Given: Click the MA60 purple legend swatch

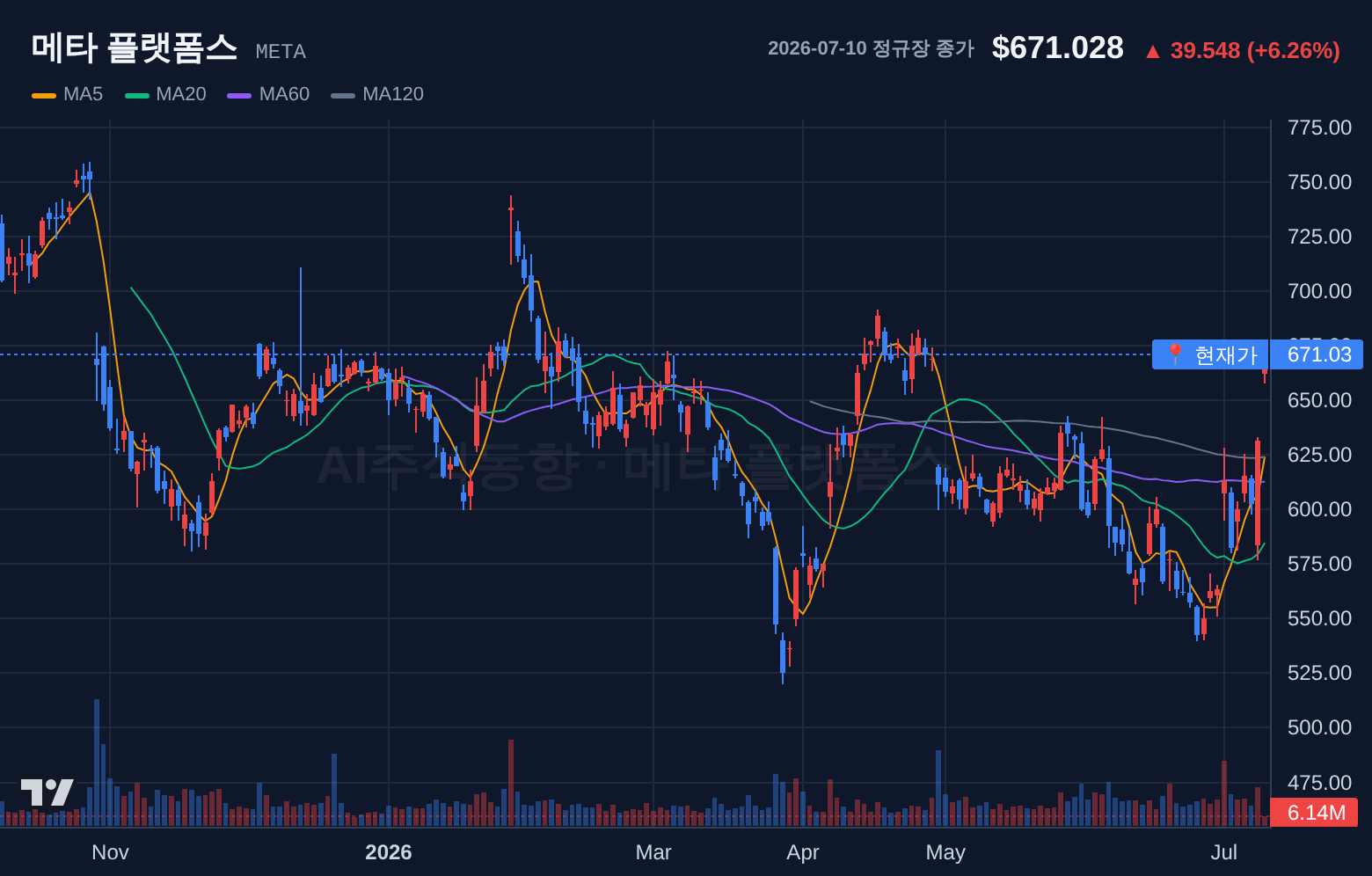Looking at the screenshot, I should coord(239,95).
